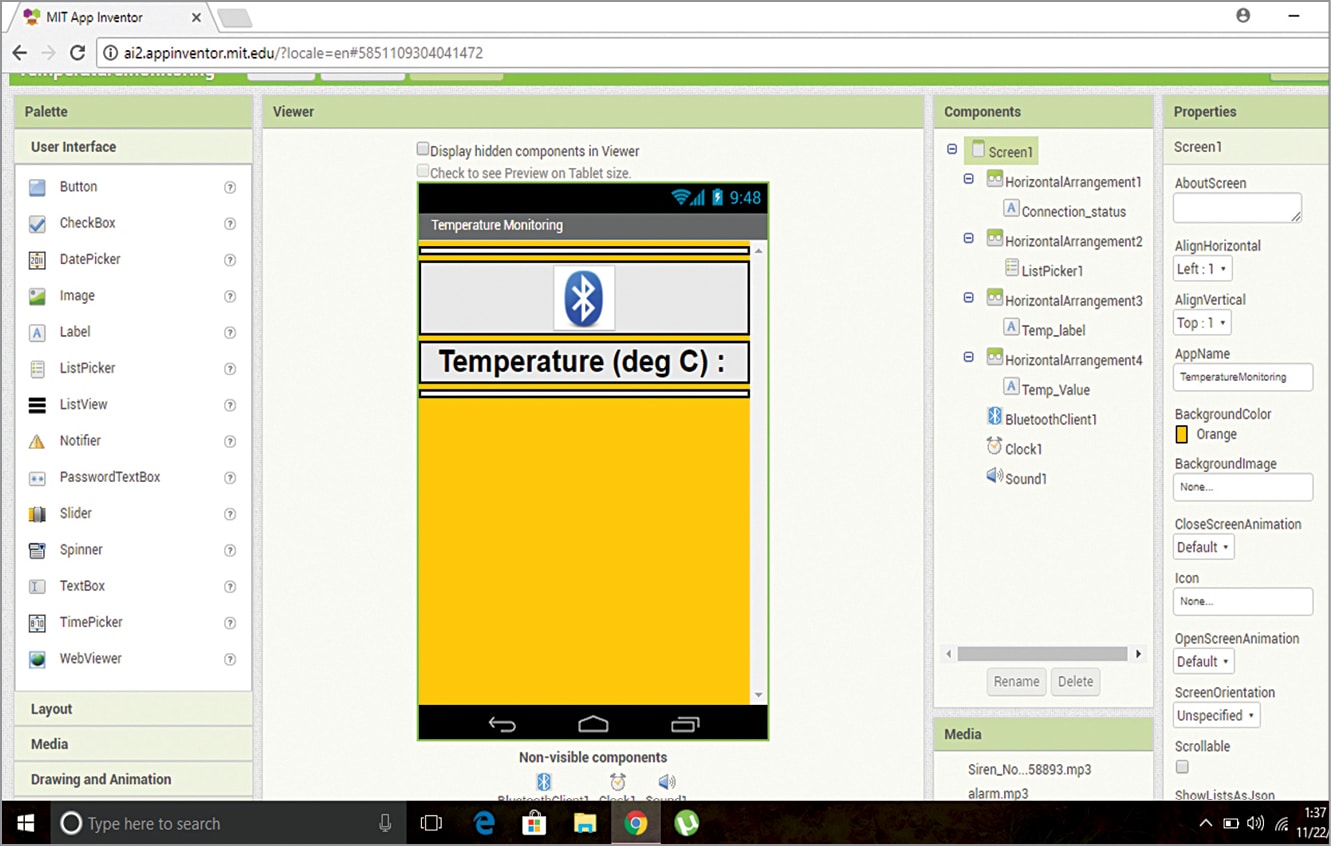Image resolution: width=1331 pixels, height=846 pixels.
Task: Collapse HorizontalArrangement2 in the Components tree
Action: pos(968,238)
